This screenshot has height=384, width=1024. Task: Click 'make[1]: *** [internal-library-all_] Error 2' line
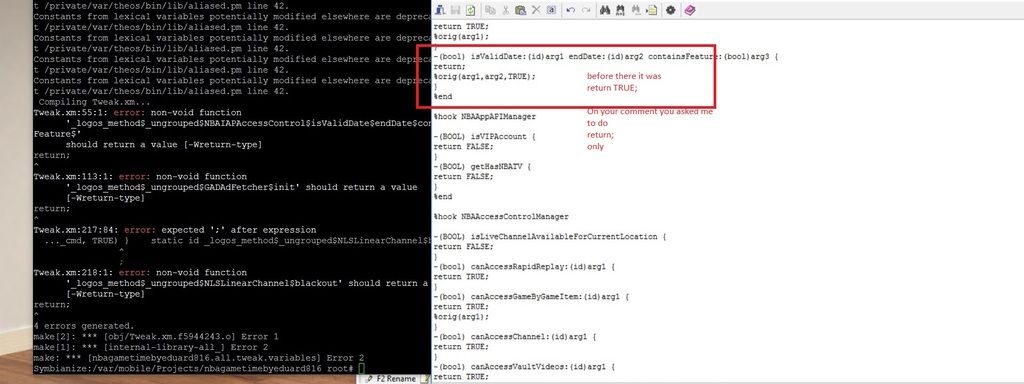(x=150, y=347)
